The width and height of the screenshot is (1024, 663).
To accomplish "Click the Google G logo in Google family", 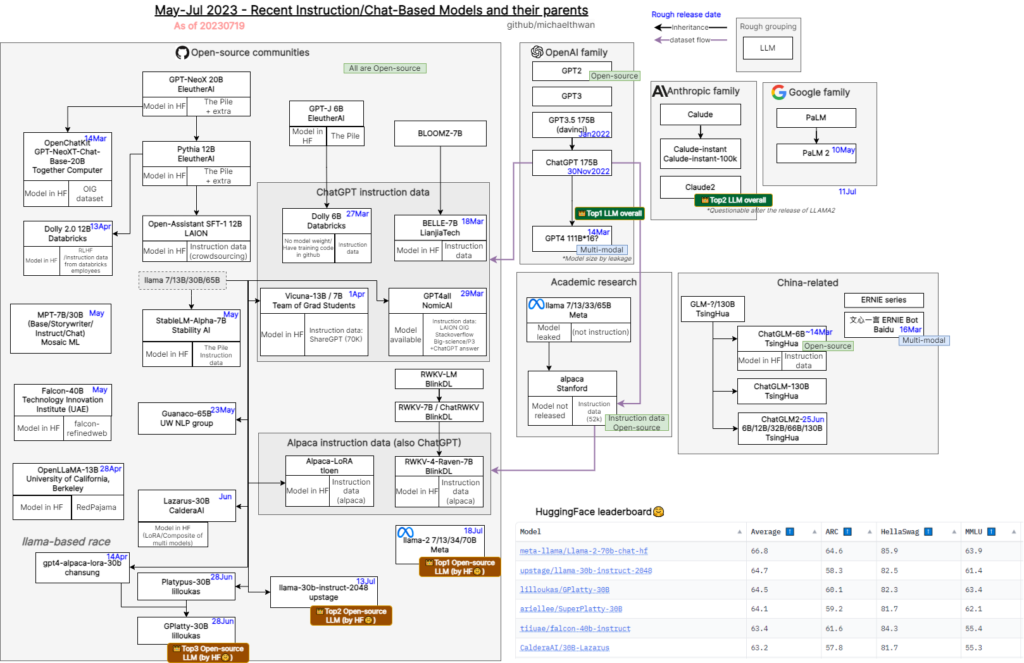I will coord(778,92).
